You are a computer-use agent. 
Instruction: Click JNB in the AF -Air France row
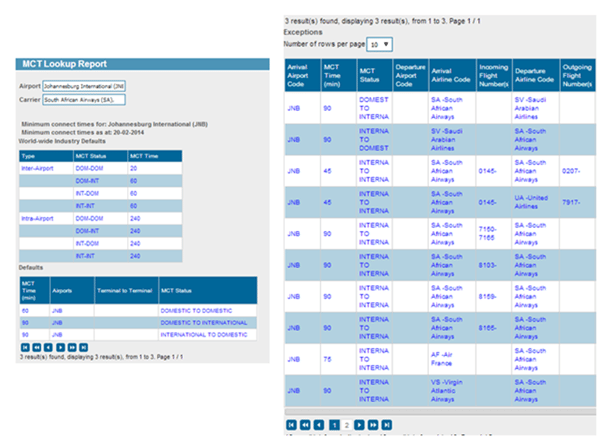[x=293, y=359]
